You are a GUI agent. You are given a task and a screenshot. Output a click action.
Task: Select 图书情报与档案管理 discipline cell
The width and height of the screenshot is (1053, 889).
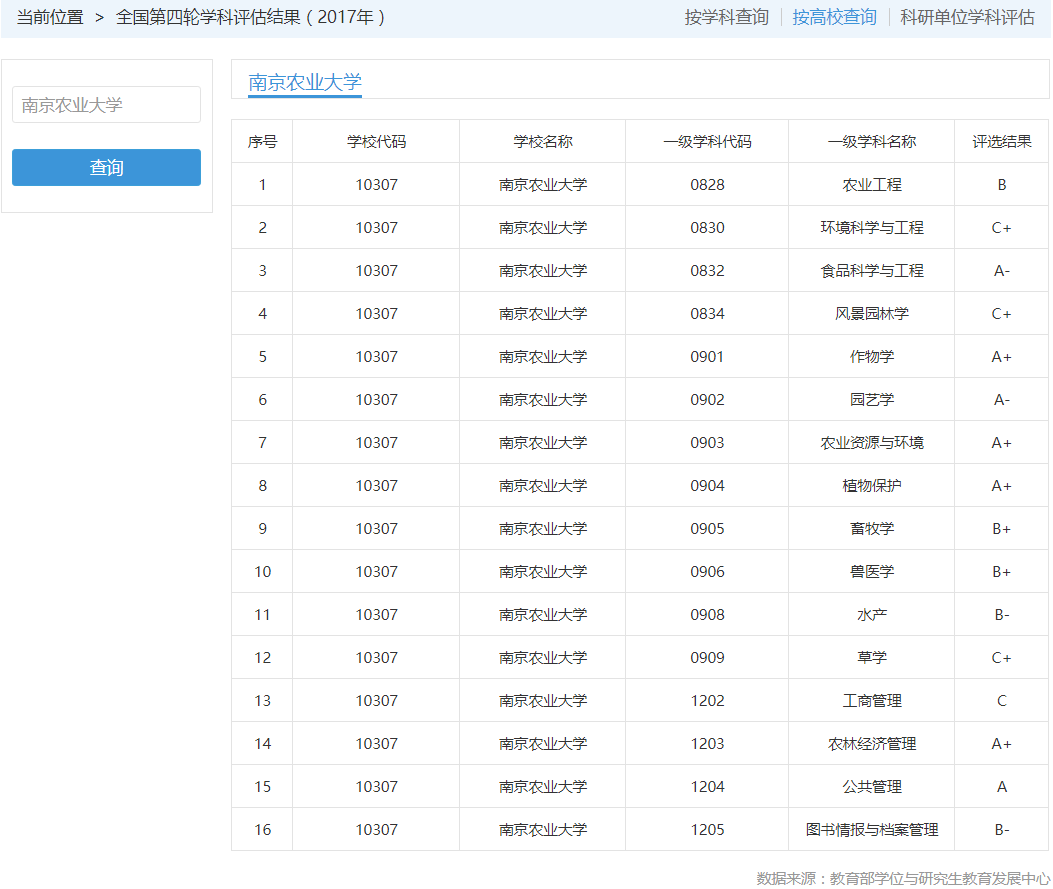click(x=872, y=829)
